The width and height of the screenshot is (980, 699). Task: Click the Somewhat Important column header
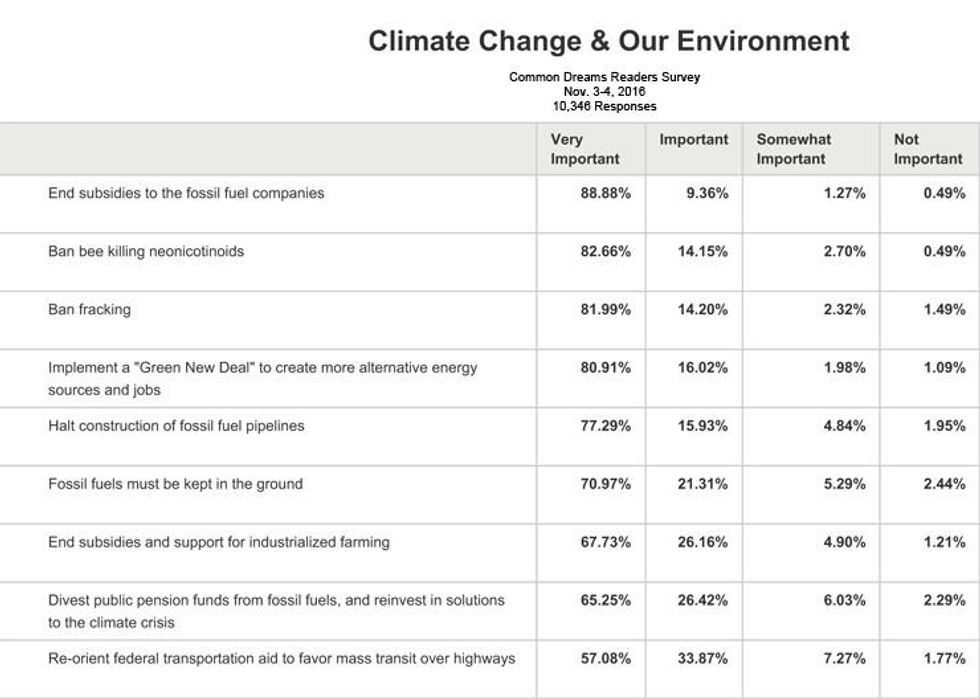coord(793,149)
